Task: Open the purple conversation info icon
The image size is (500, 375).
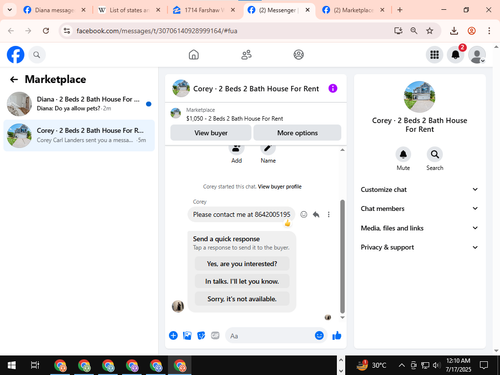Action: pyautogui.click(x=333, y=88)
